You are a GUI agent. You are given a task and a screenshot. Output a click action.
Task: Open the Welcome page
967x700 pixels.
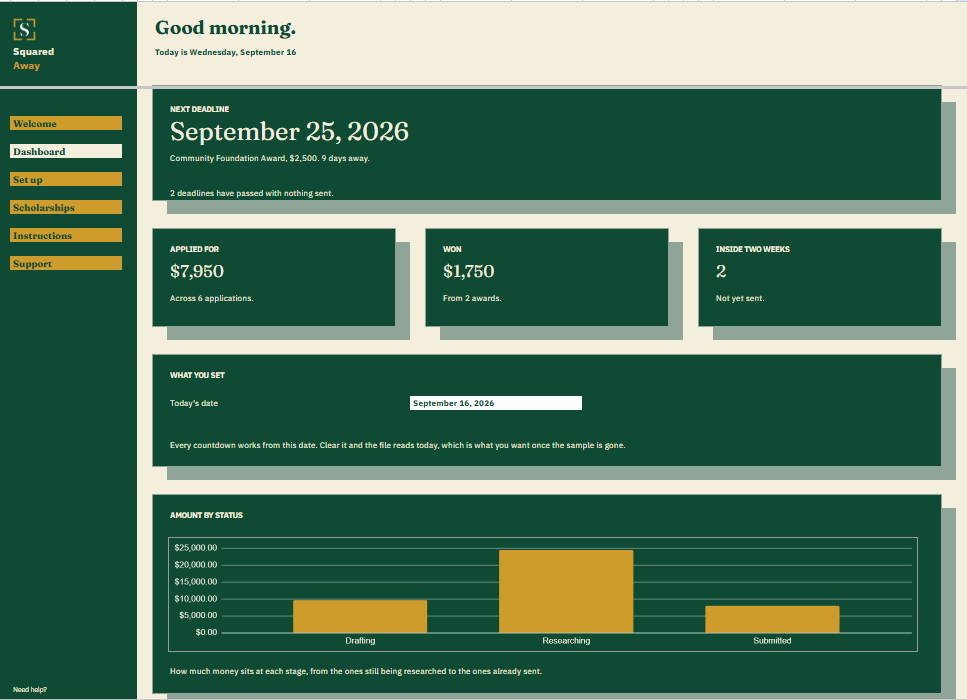click(x=66, y=123)
